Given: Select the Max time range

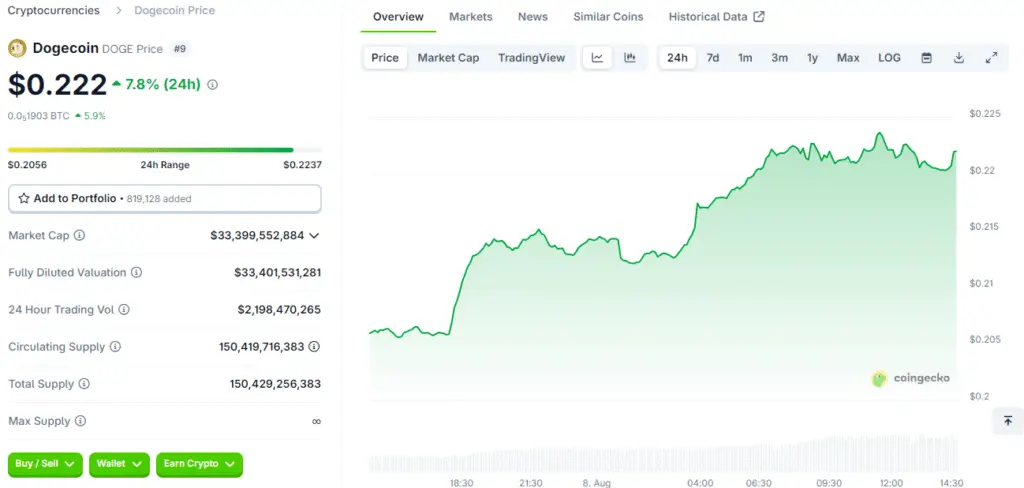Looking at the screenshot, I should point(848,57).
